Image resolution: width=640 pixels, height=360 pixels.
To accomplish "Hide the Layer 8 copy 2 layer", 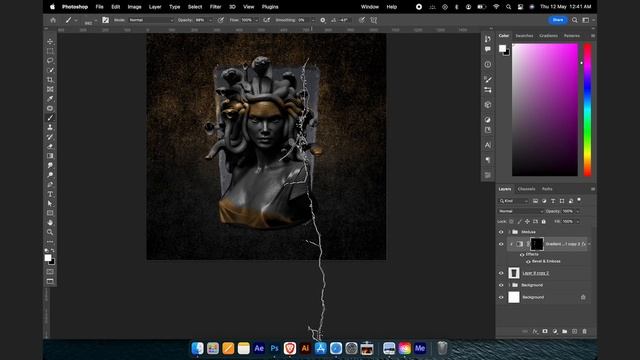I will (x=501, y=273).
